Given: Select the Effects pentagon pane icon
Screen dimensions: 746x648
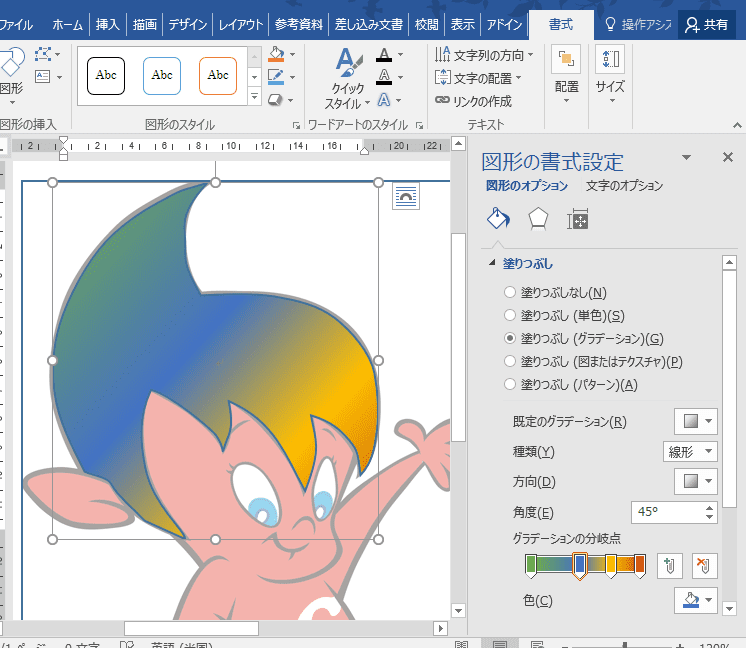Looking at the screenshot, I should coord(538,219).
